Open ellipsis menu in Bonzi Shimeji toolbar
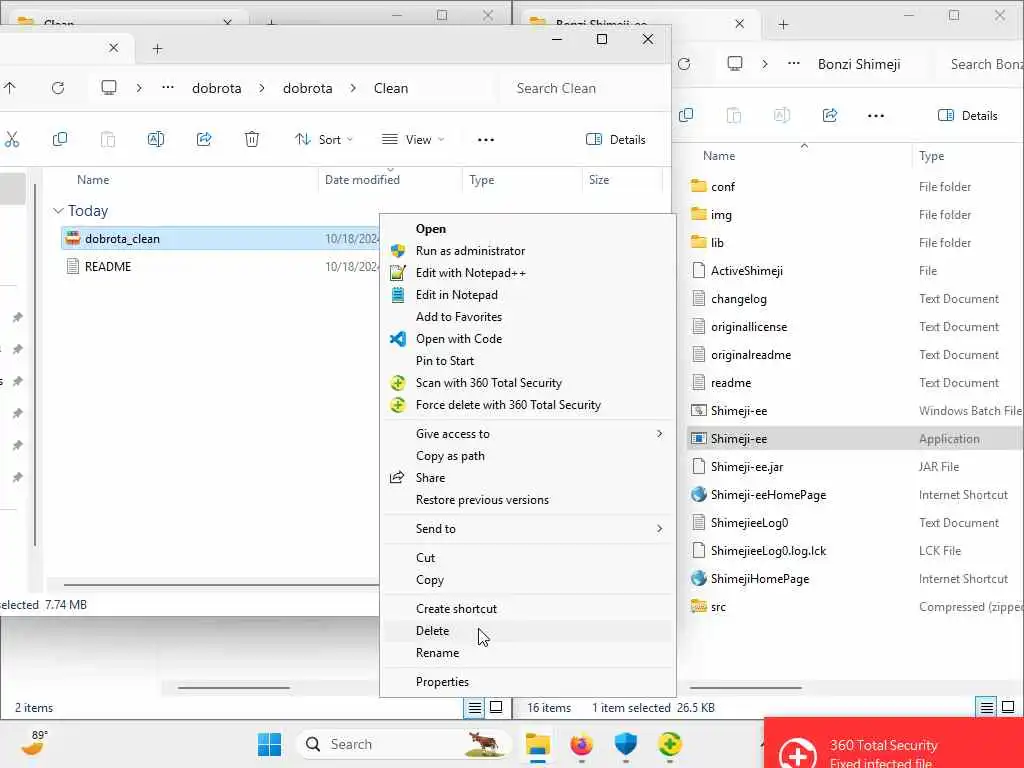The image size is (1024, 768). 876,116
